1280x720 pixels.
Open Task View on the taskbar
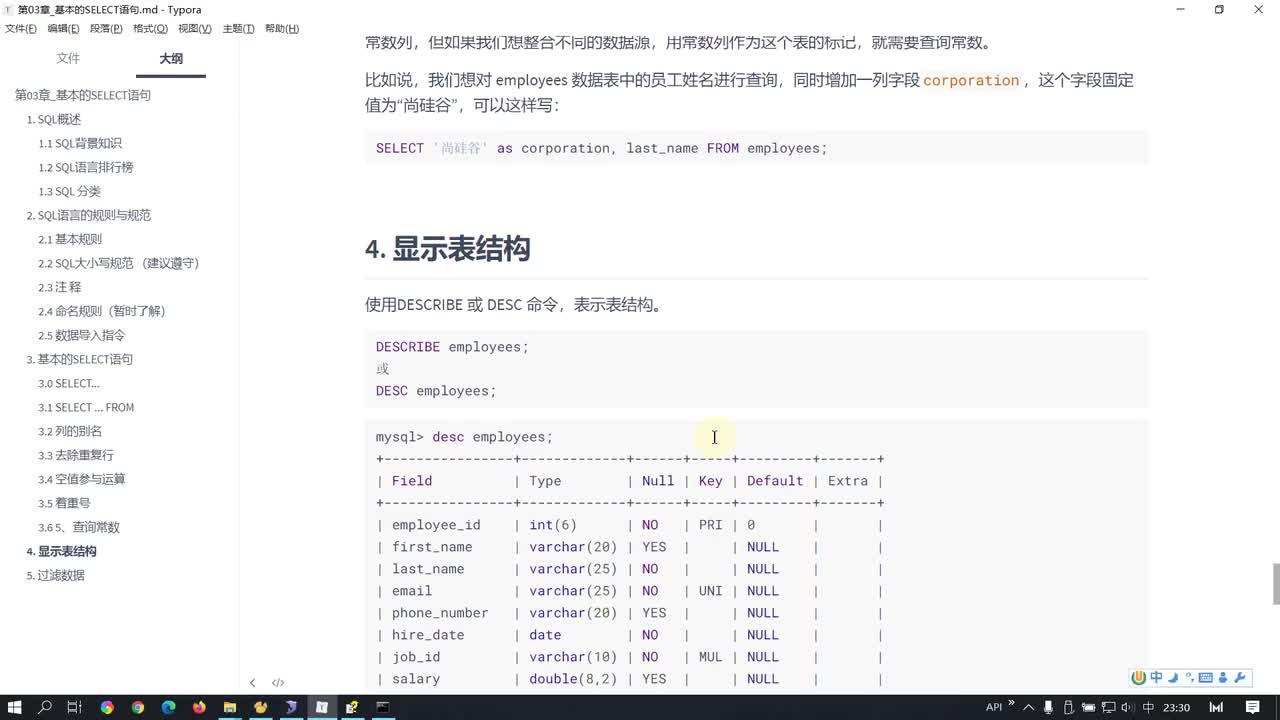(x=75, y=707)
